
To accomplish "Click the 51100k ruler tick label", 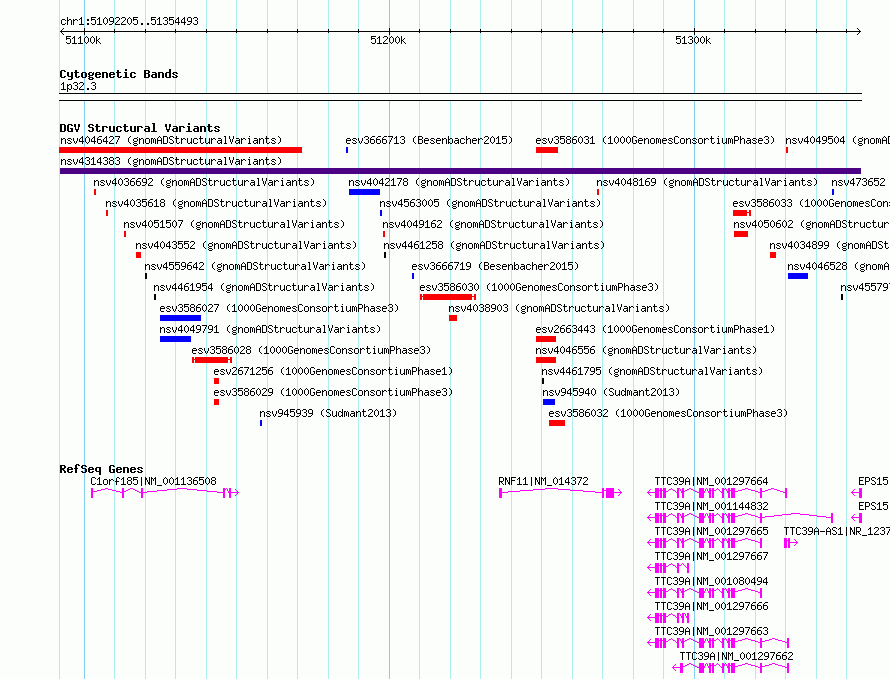I will click(x=83, y=40).
